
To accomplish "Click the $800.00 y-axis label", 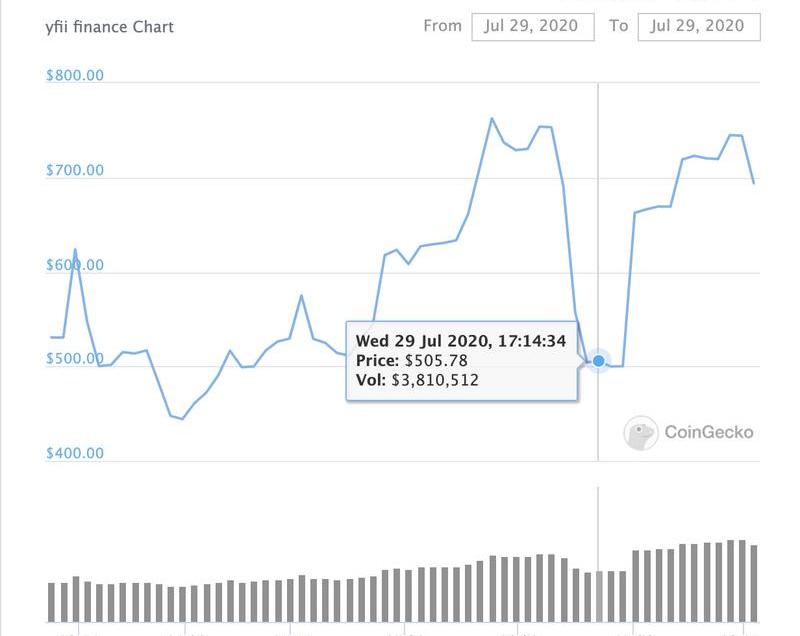I will (x=75, y=76).
